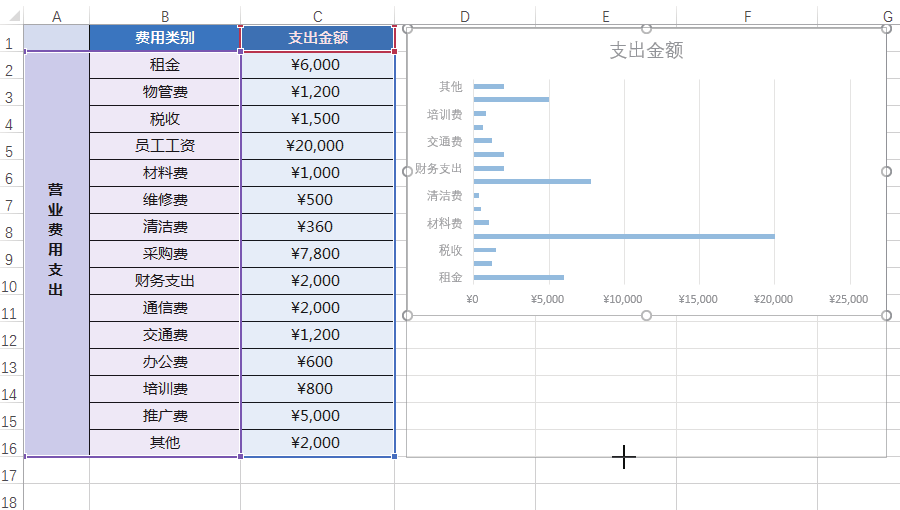Select the longest bar in the chart
This screenshot has width=900, height=510.
click(x=624, y=236)
